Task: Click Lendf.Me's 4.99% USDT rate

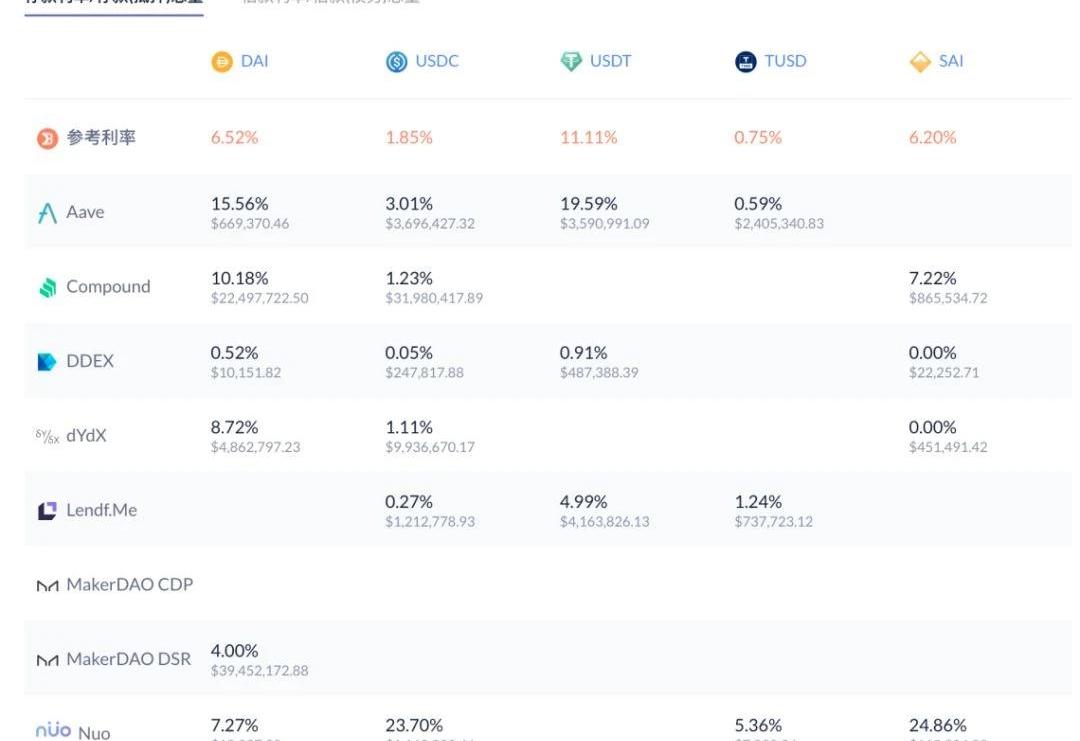Action: point(583,502)
